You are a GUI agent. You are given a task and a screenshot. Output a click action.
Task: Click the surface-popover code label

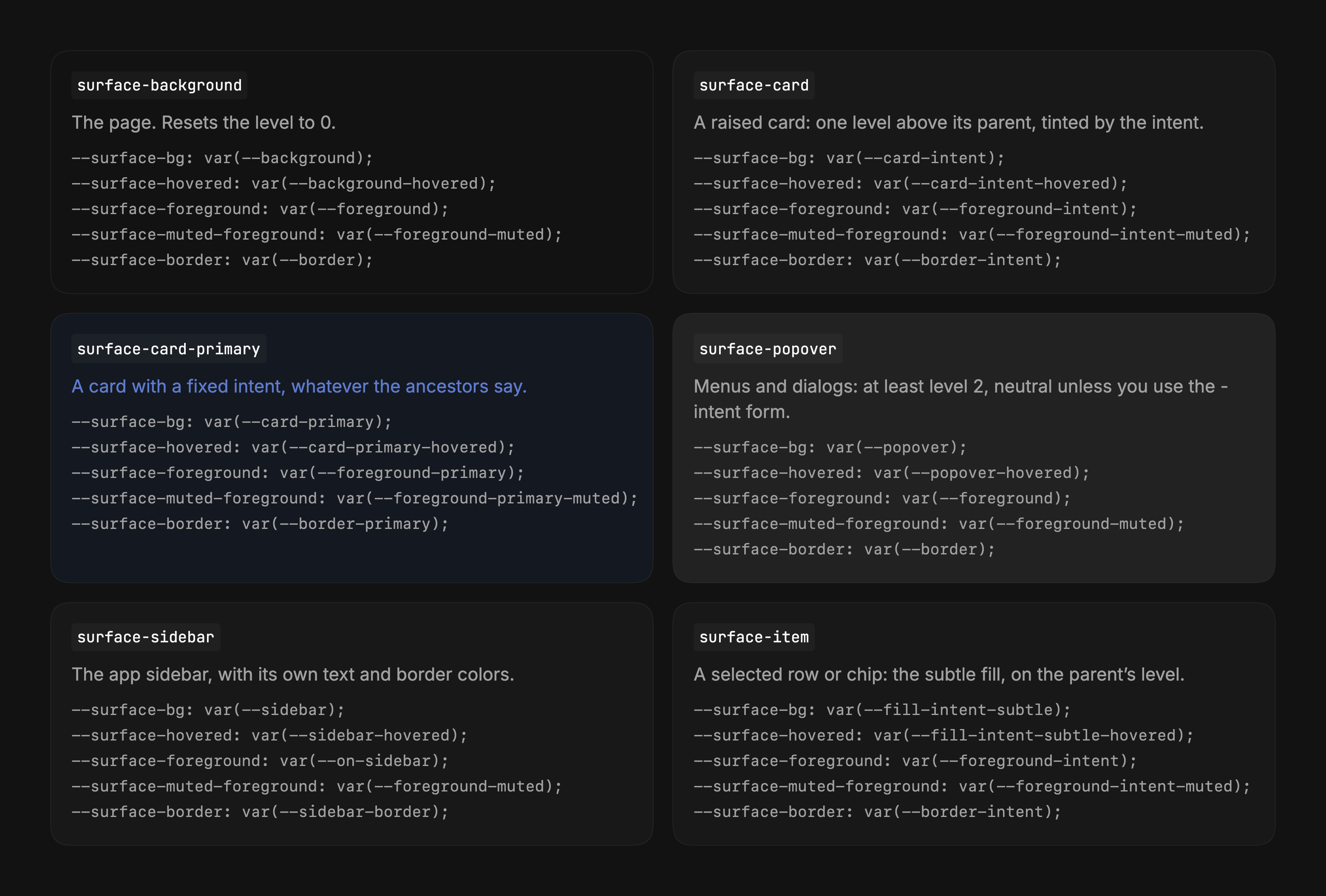(768, 349)
